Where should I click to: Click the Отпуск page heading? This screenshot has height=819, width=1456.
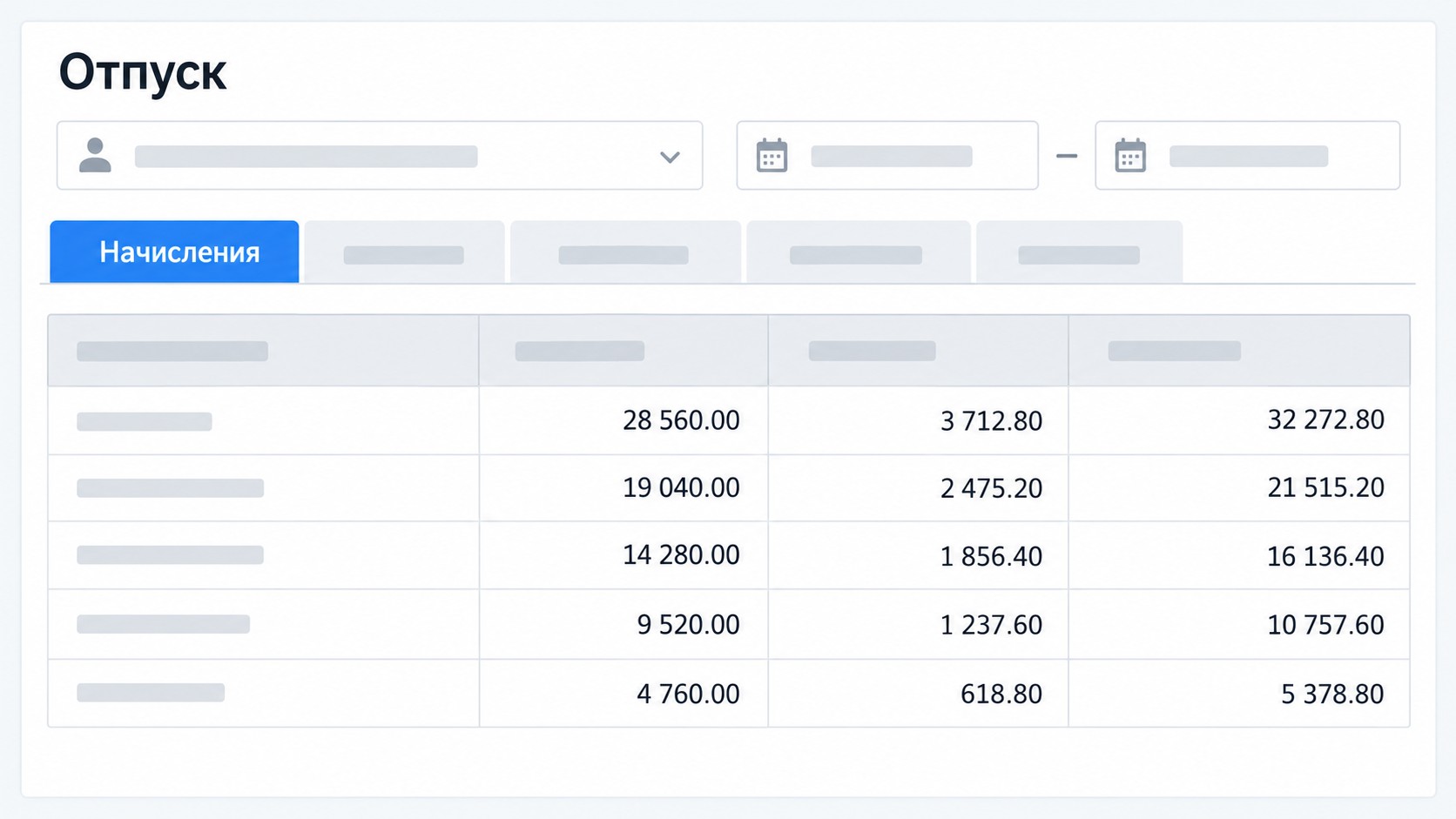click(x=143, y=72)
